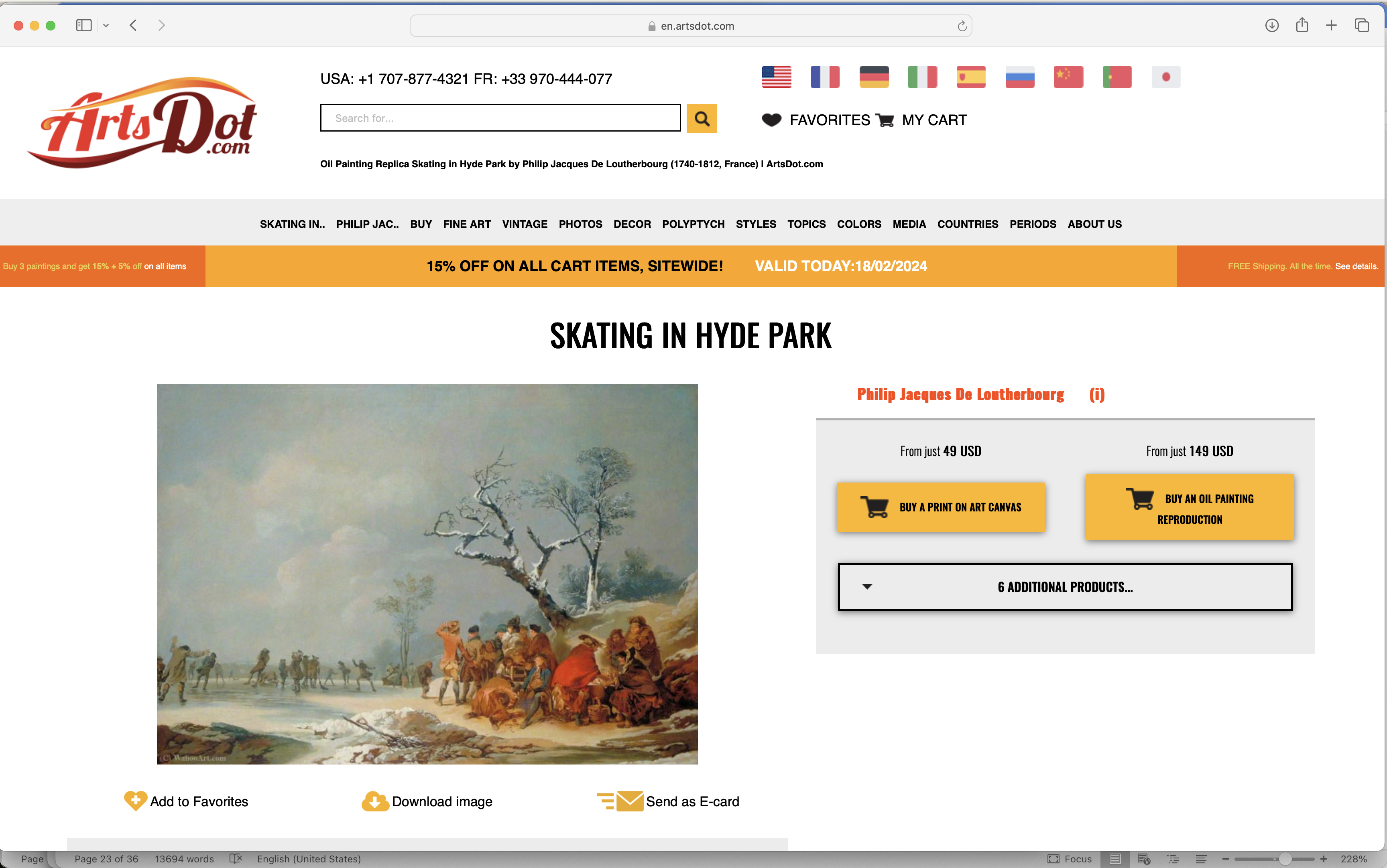
Task: Switch to Draft view icon in Word
Action: [x=1201, y=859]
